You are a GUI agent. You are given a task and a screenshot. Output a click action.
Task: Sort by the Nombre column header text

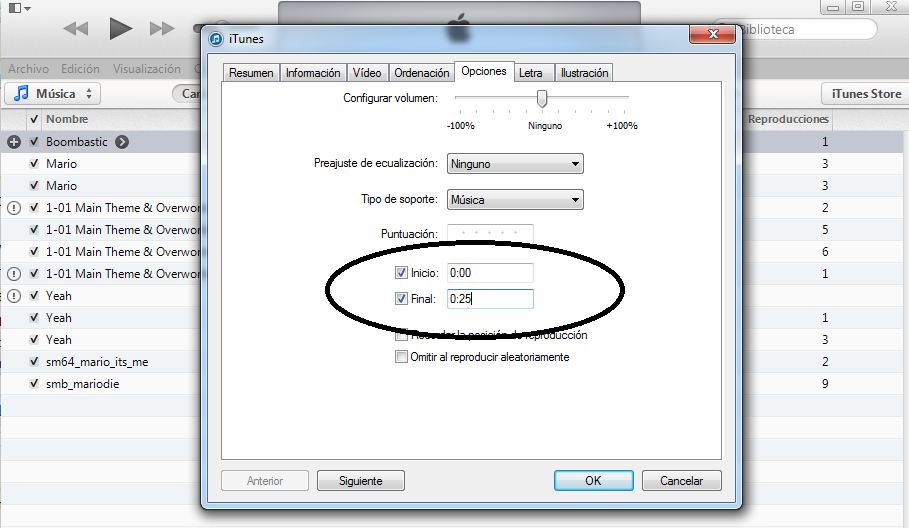click(67, 119)
